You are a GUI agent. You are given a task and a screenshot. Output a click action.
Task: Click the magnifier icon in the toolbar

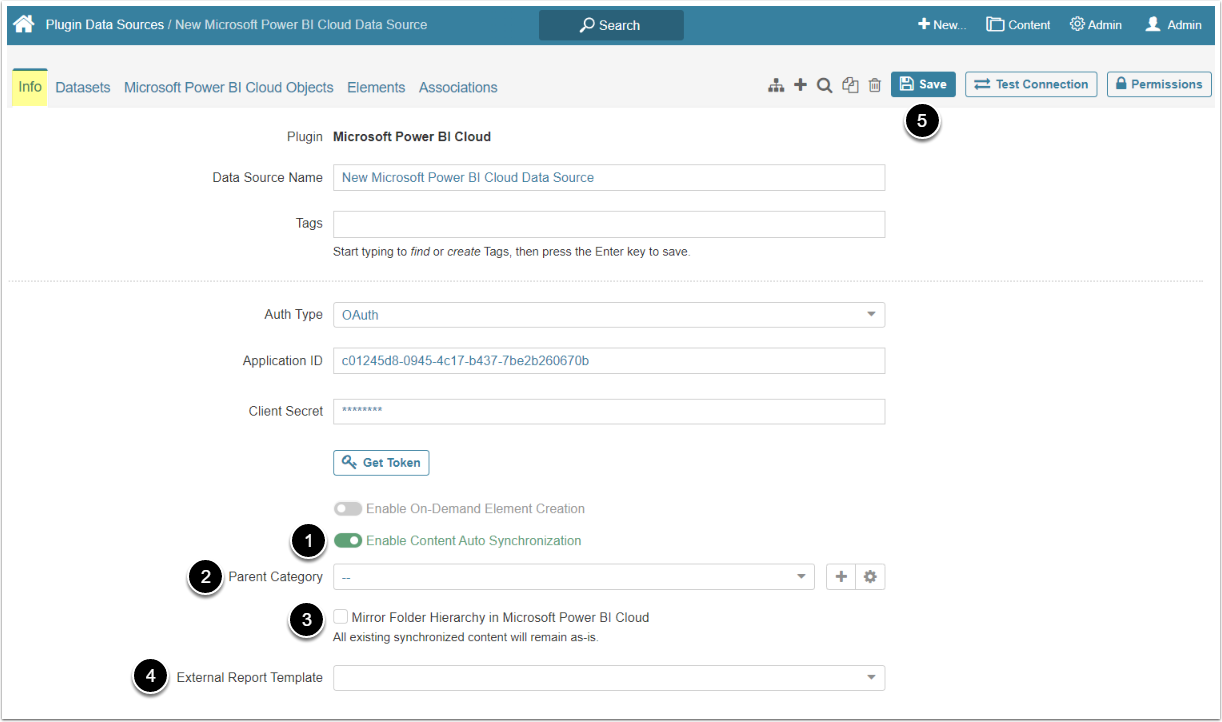[824, 86]
